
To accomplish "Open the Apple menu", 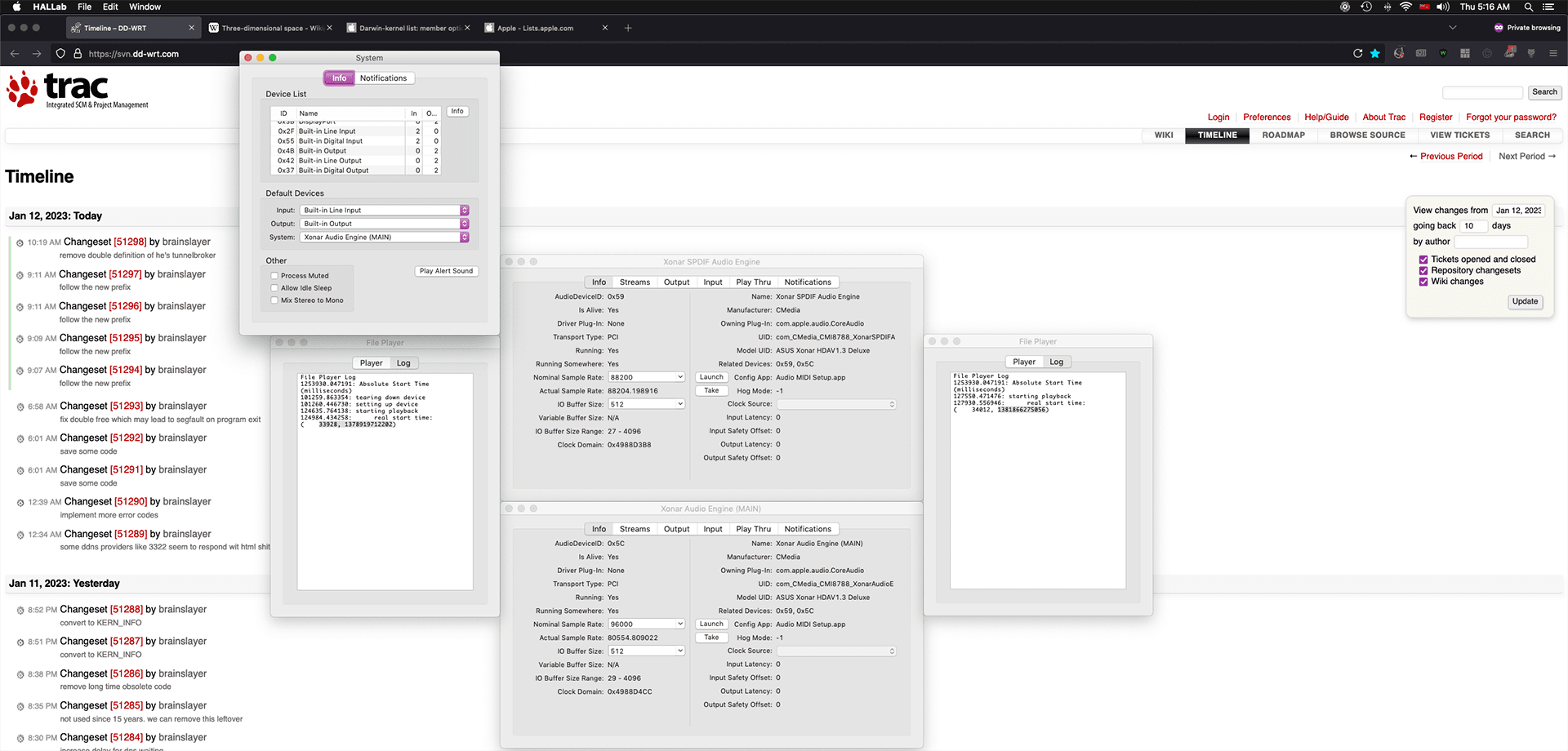I will pyautogui.click(x=16, y=7).
